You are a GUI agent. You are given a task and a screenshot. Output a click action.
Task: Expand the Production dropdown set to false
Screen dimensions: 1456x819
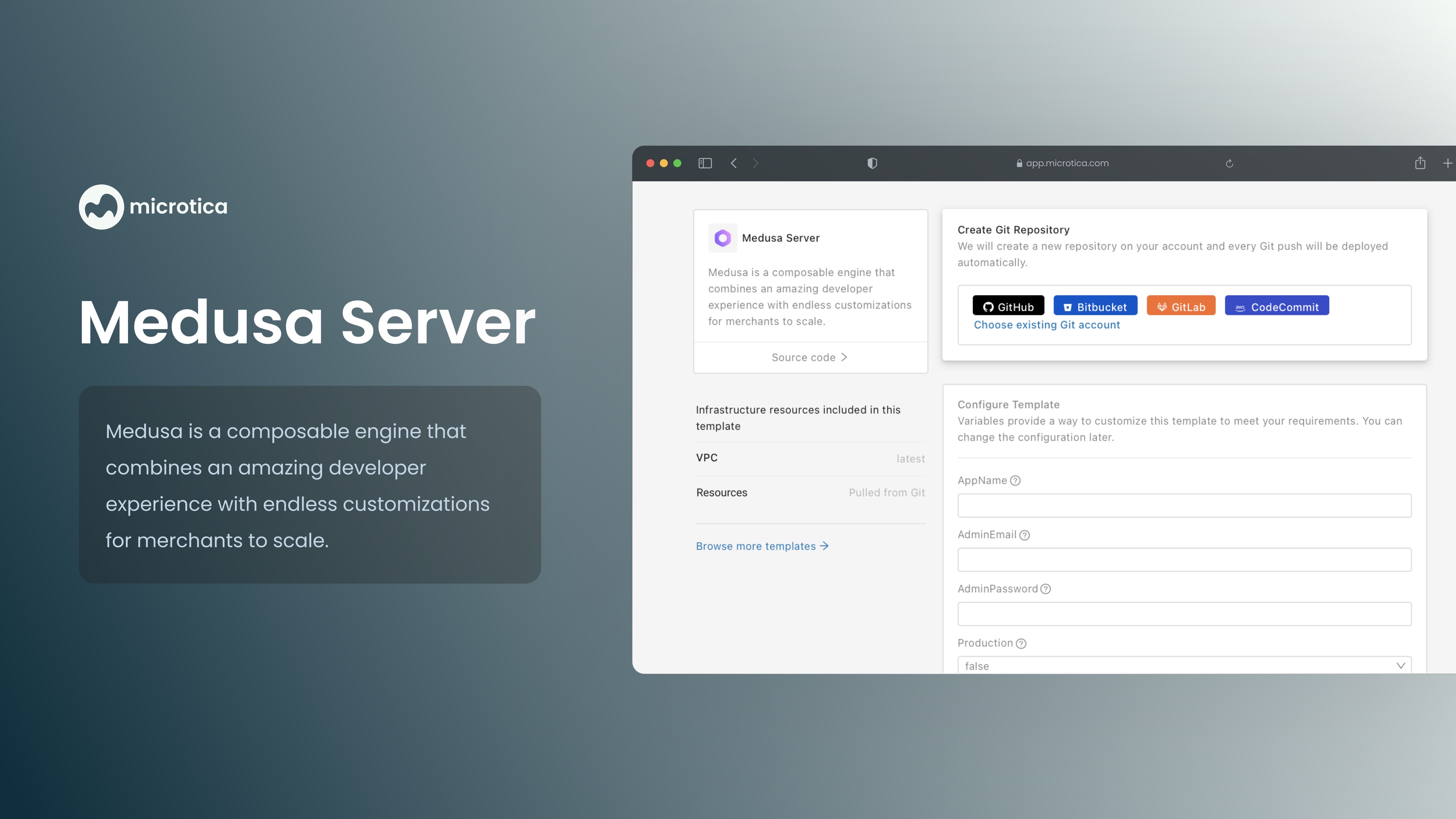[x=1184, y=665]
